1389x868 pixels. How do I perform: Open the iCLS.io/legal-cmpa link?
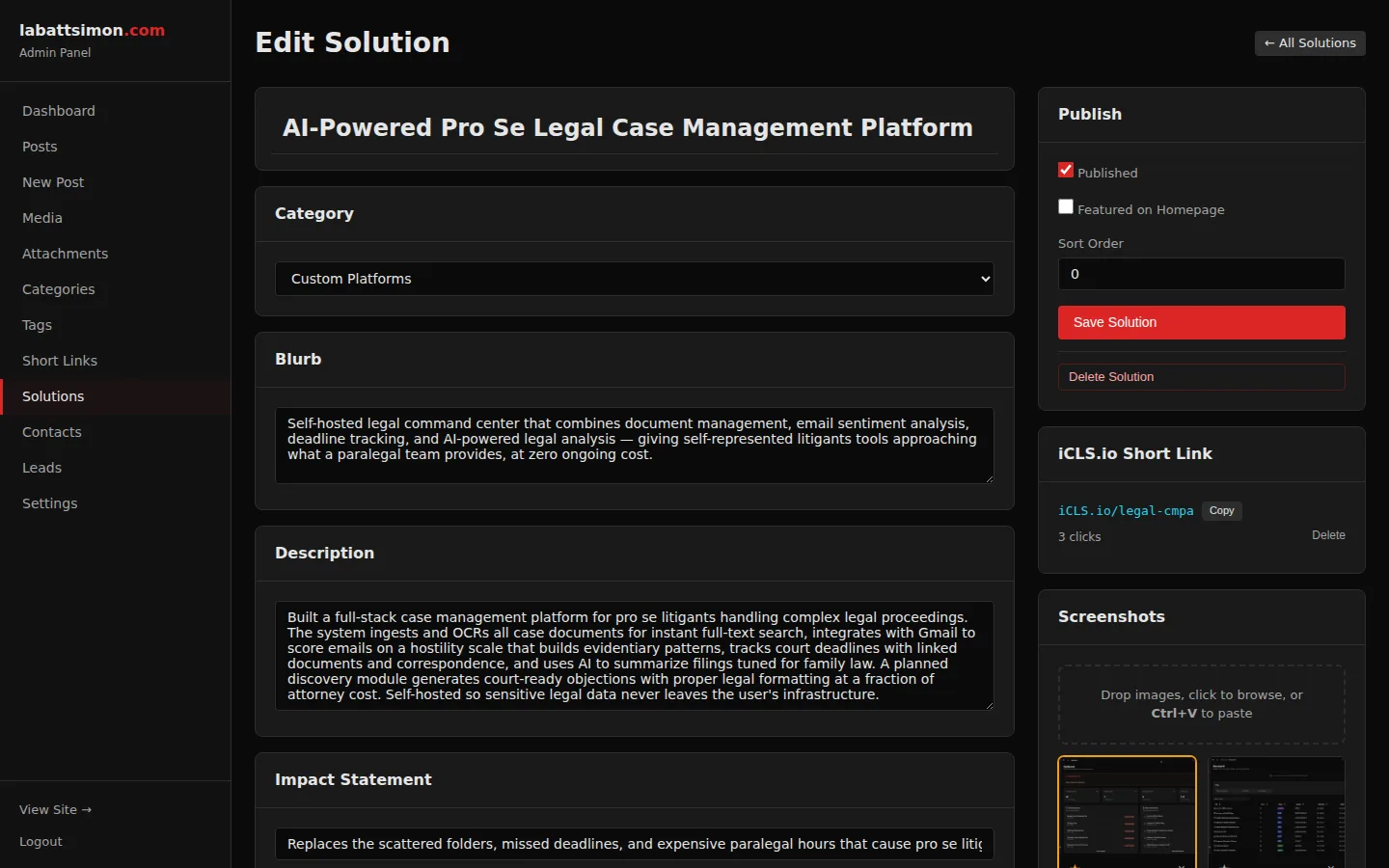(1126, 511)
